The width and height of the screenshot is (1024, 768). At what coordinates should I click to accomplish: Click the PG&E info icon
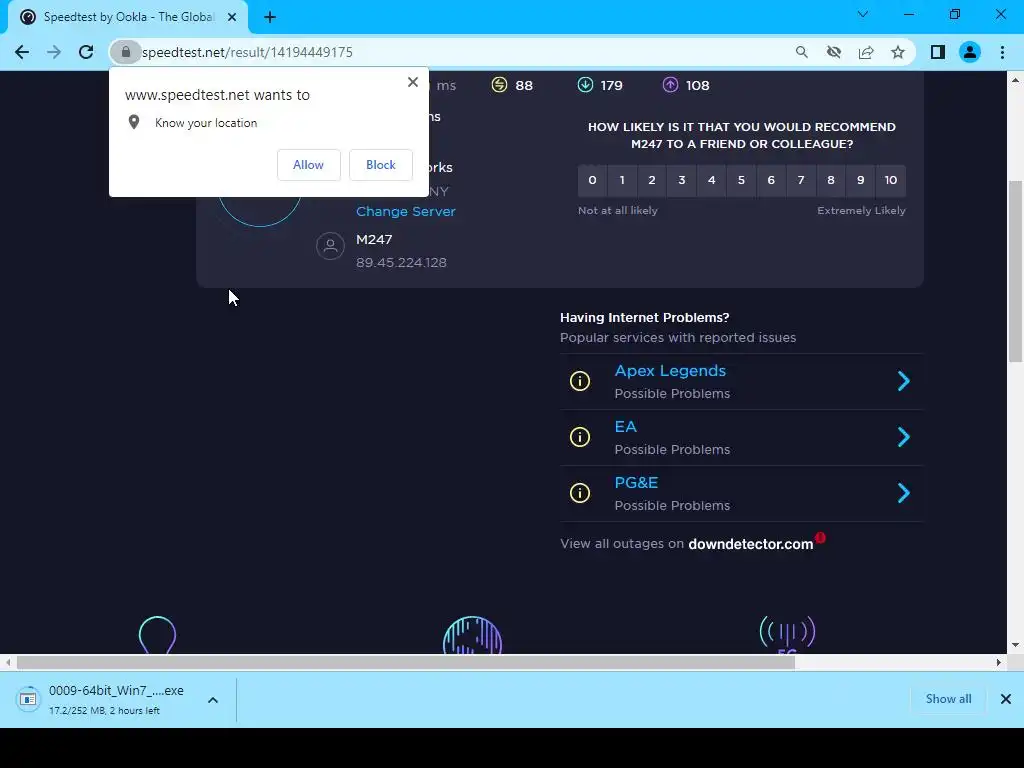tap(580, 493)
